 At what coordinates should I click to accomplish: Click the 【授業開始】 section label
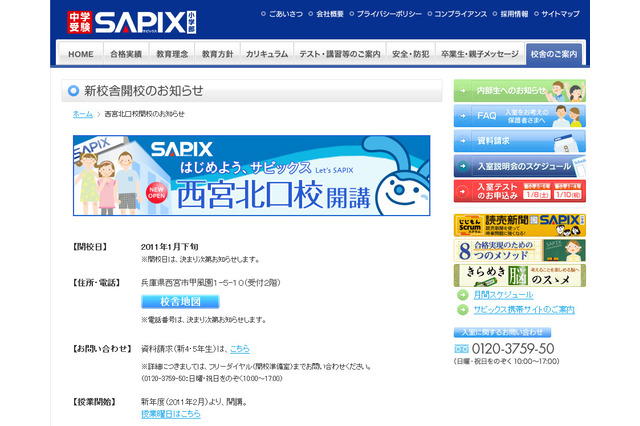[x=94, y=402]
